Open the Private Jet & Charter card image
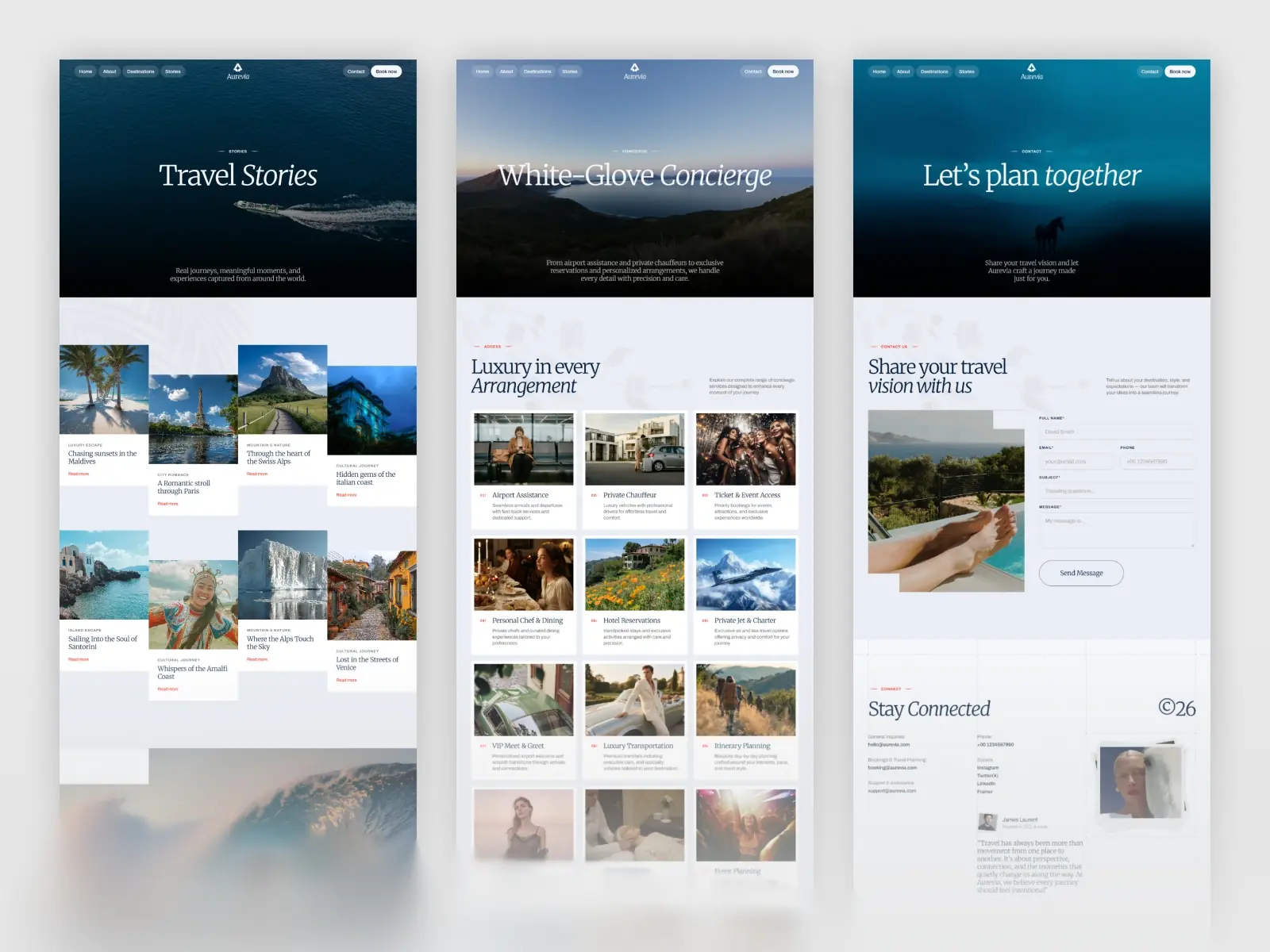1270x952 pixels. click(746, 574)
